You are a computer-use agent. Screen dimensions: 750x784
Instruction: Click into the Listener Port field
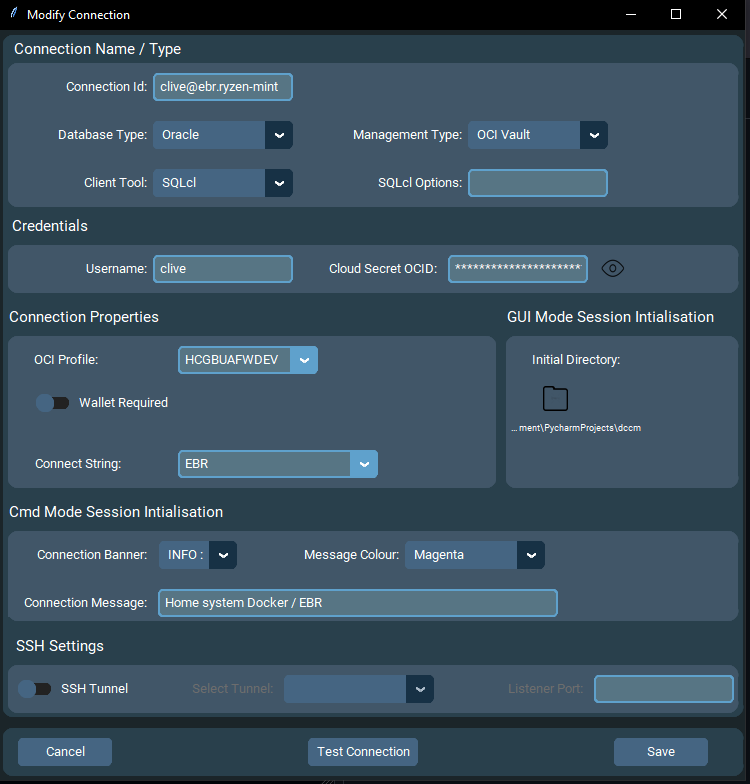664,688
